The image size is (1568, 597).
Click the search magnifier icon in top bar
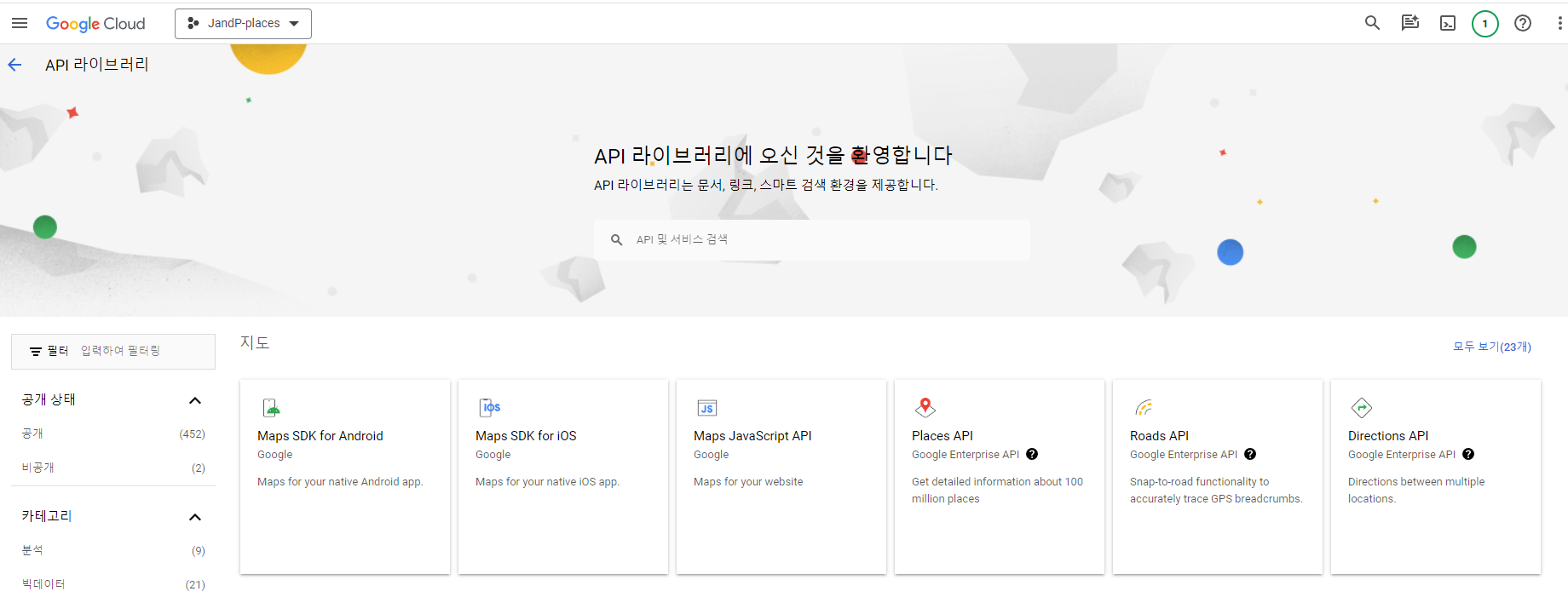(1372, 23)
